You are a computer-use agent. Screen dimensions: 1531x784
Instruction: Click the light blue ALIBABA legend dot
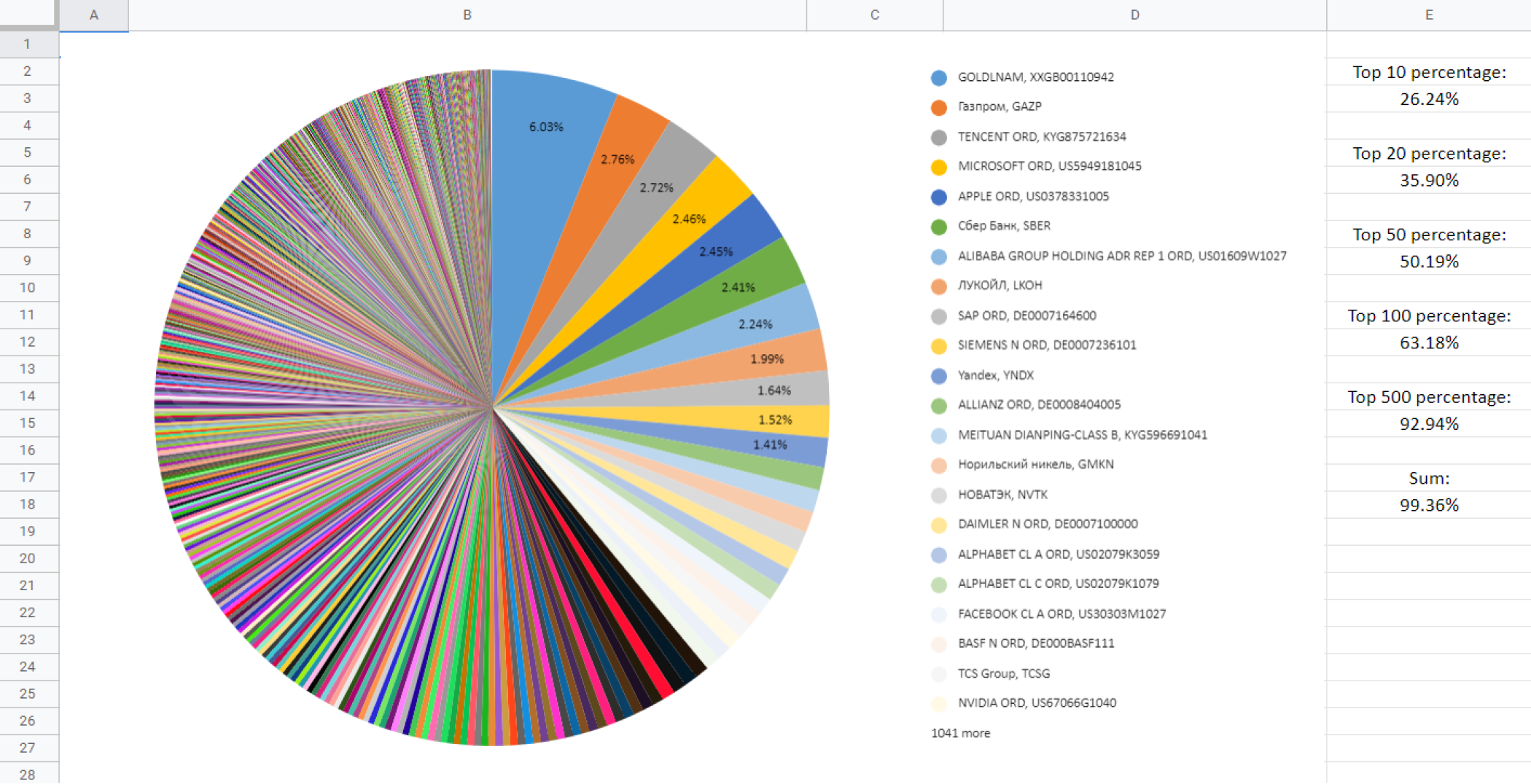click(x=939, y=256)
